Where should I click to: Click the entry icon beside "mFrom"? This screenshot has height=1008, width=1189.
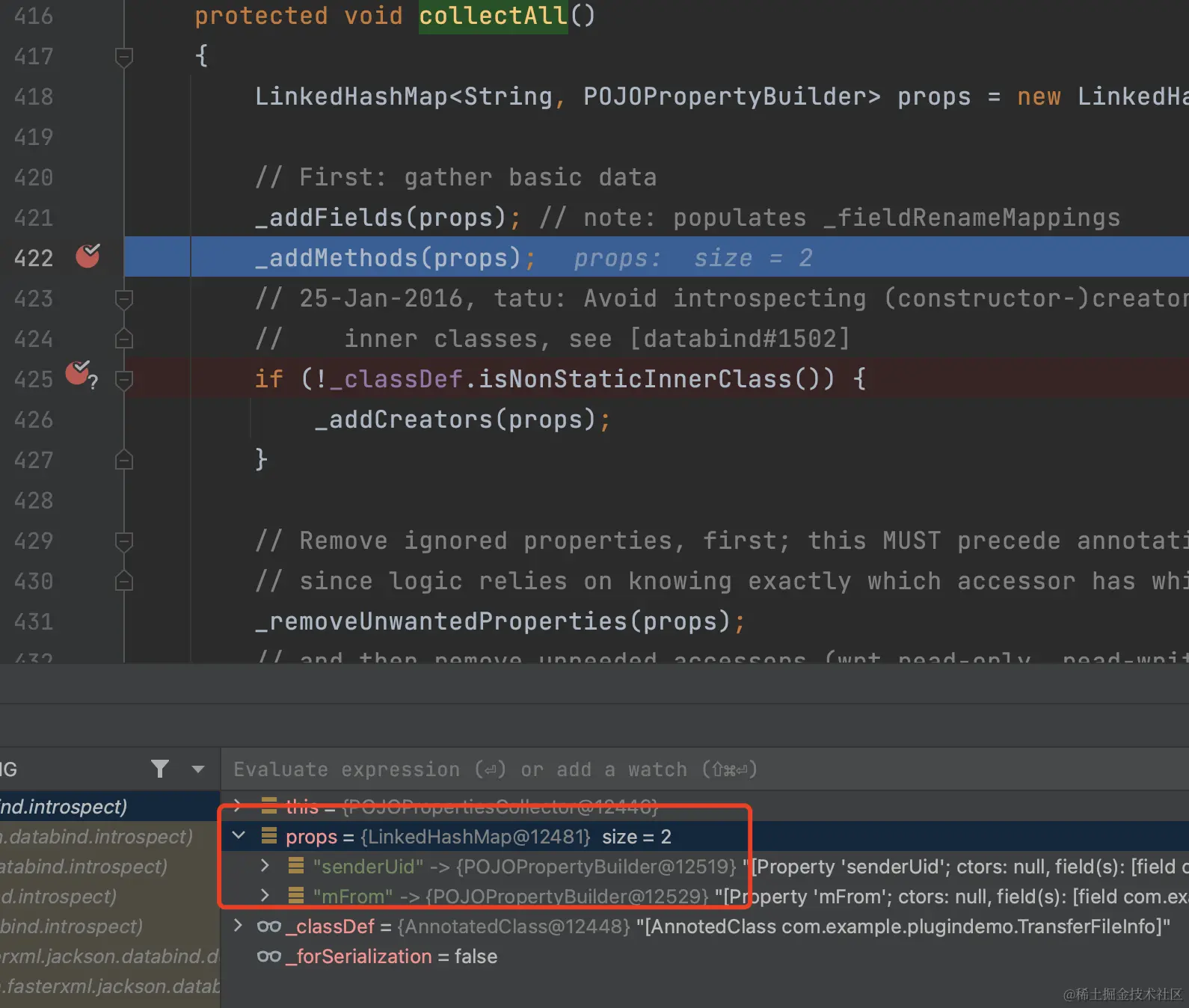296,896
